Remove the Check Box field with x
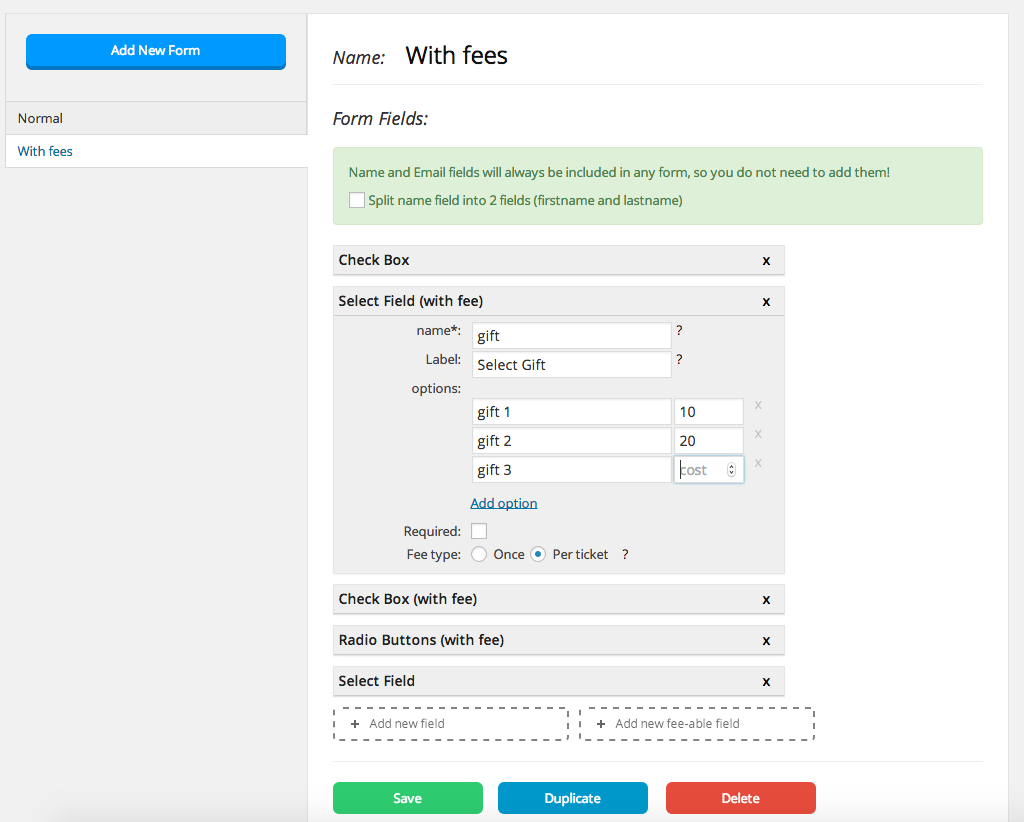Viewport: 1024px width, 822px height. (x=766, y=260)
